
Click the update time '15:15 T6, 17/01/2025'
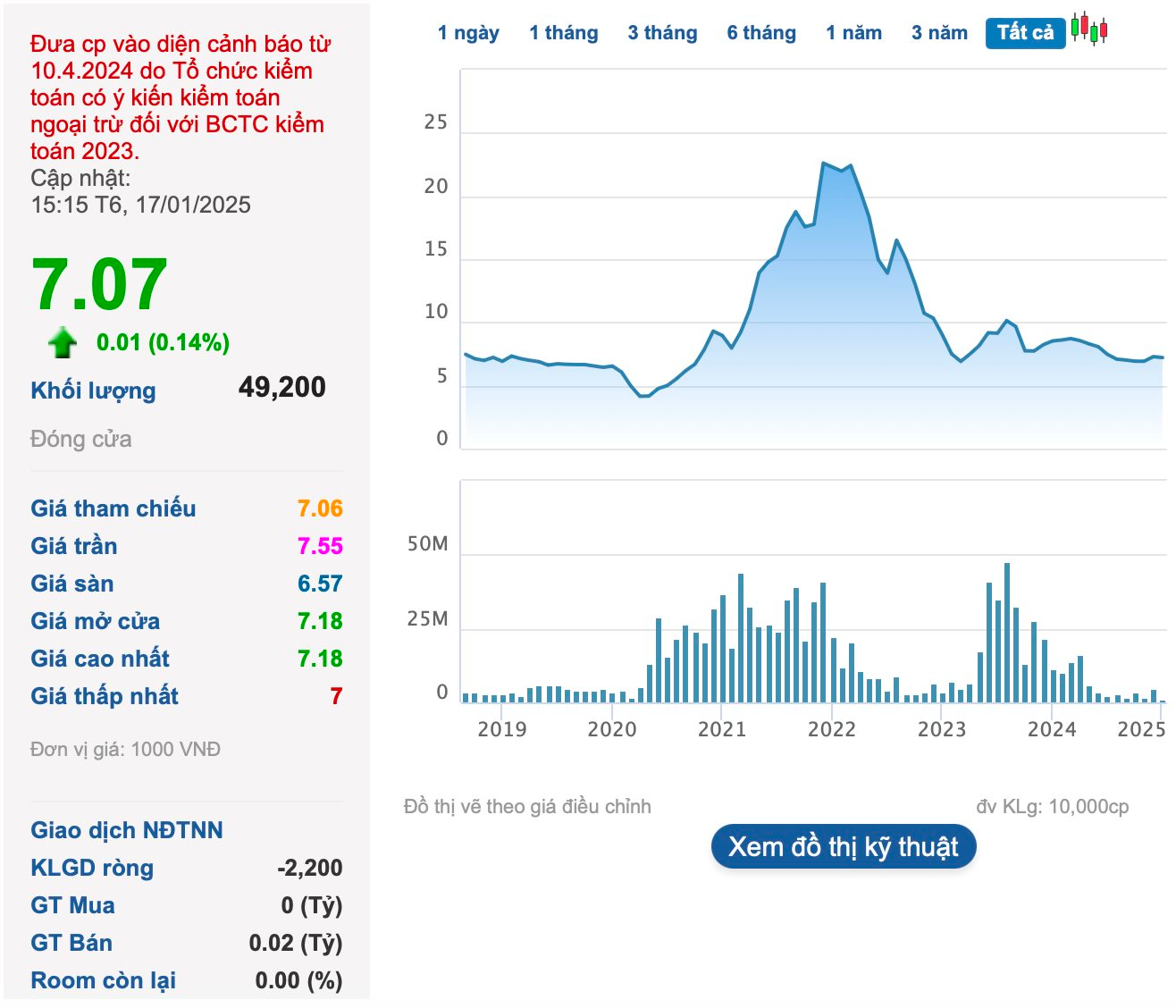click(x=140, y=205)
